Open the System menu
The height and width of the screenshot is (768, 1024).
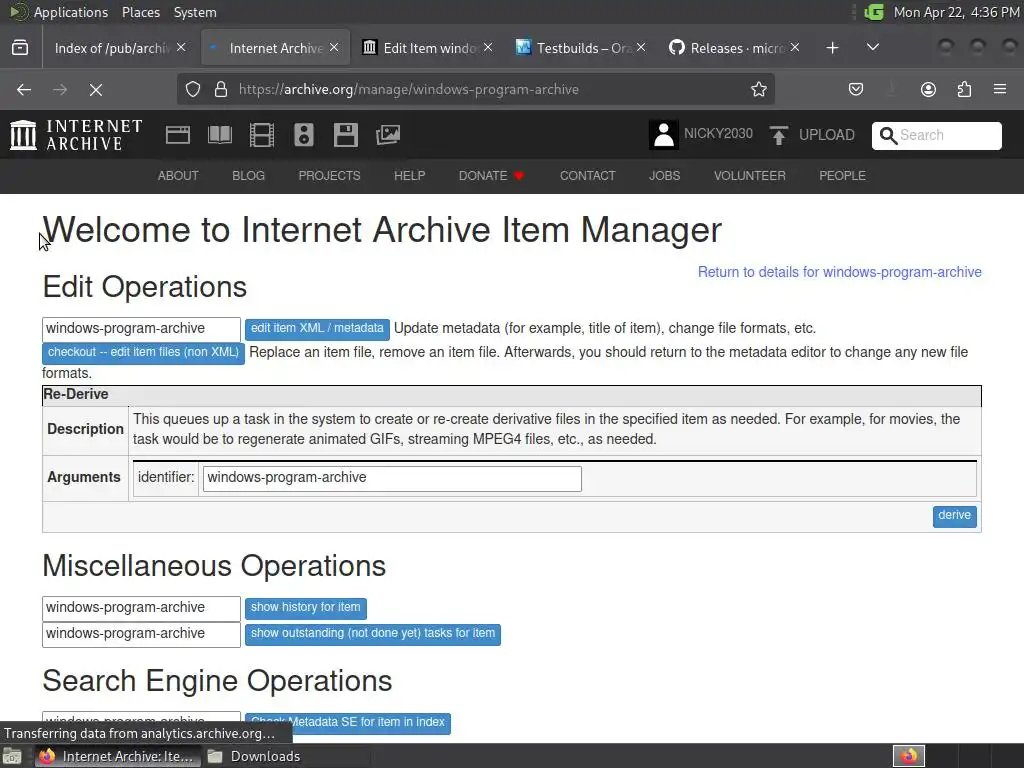coord(195,12)
